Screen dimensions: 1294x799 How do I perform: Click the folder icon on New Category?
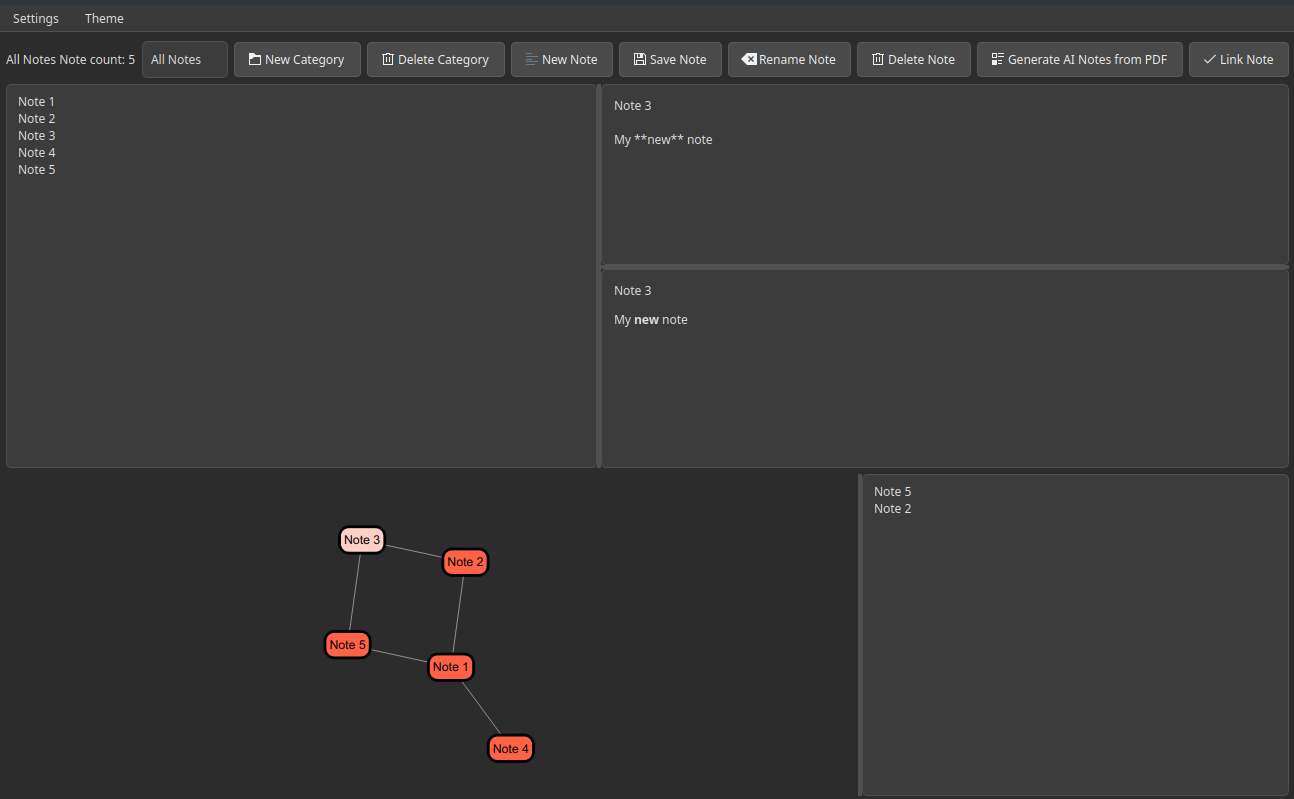255,60
